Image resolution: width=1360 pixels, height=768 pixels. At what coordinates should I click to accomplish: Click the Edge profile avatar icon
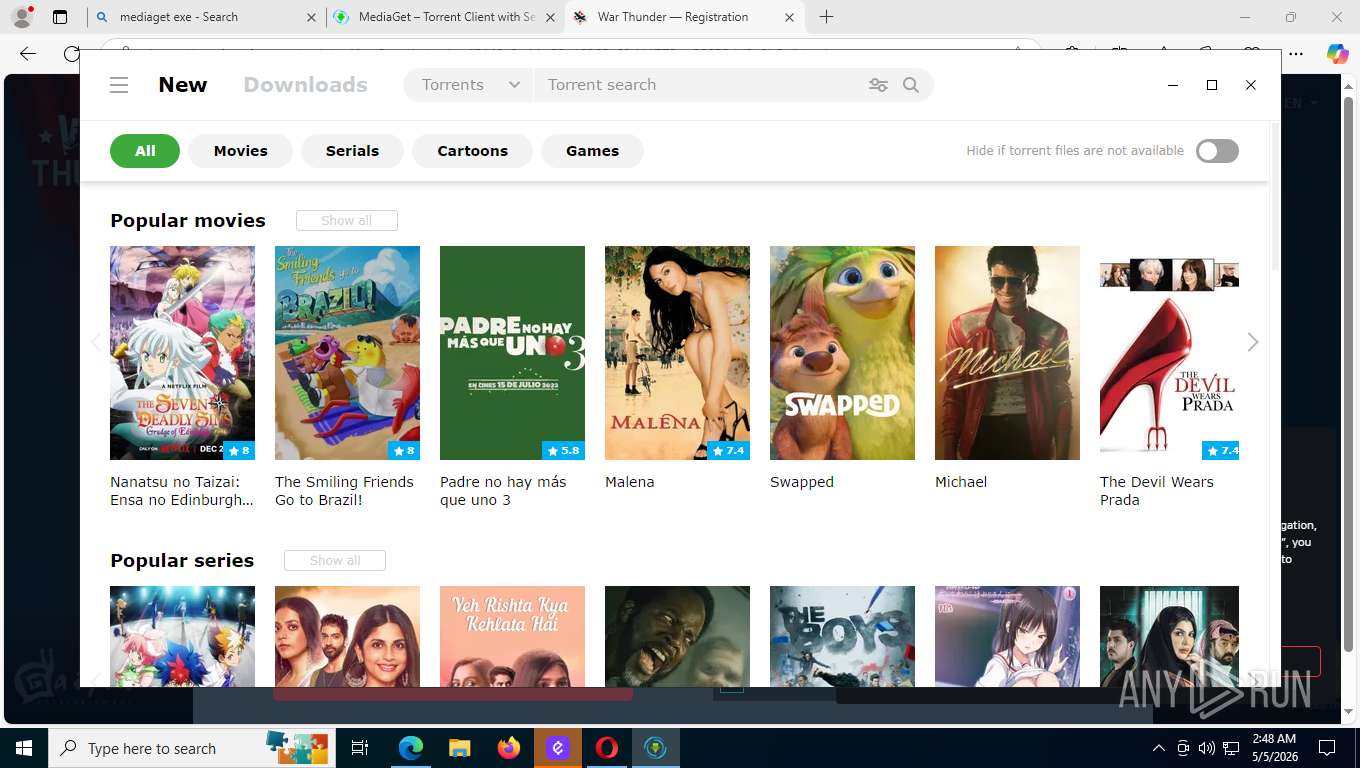[21, 17]
